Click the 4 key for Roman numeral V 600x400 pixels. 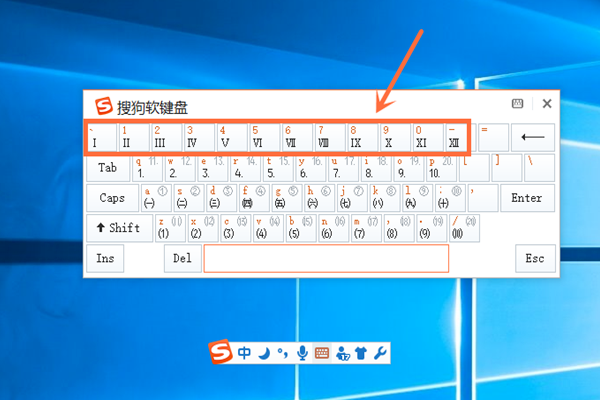pos(232,137)
